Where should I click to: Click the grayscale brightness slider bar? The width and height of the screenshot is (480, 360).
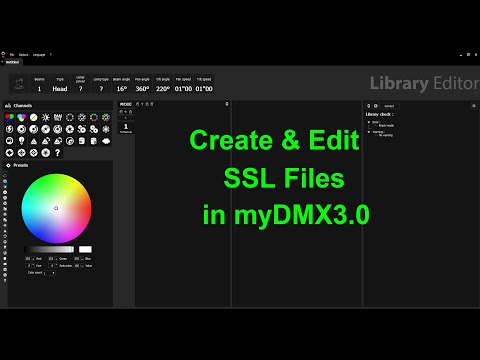tap(49, 249)
